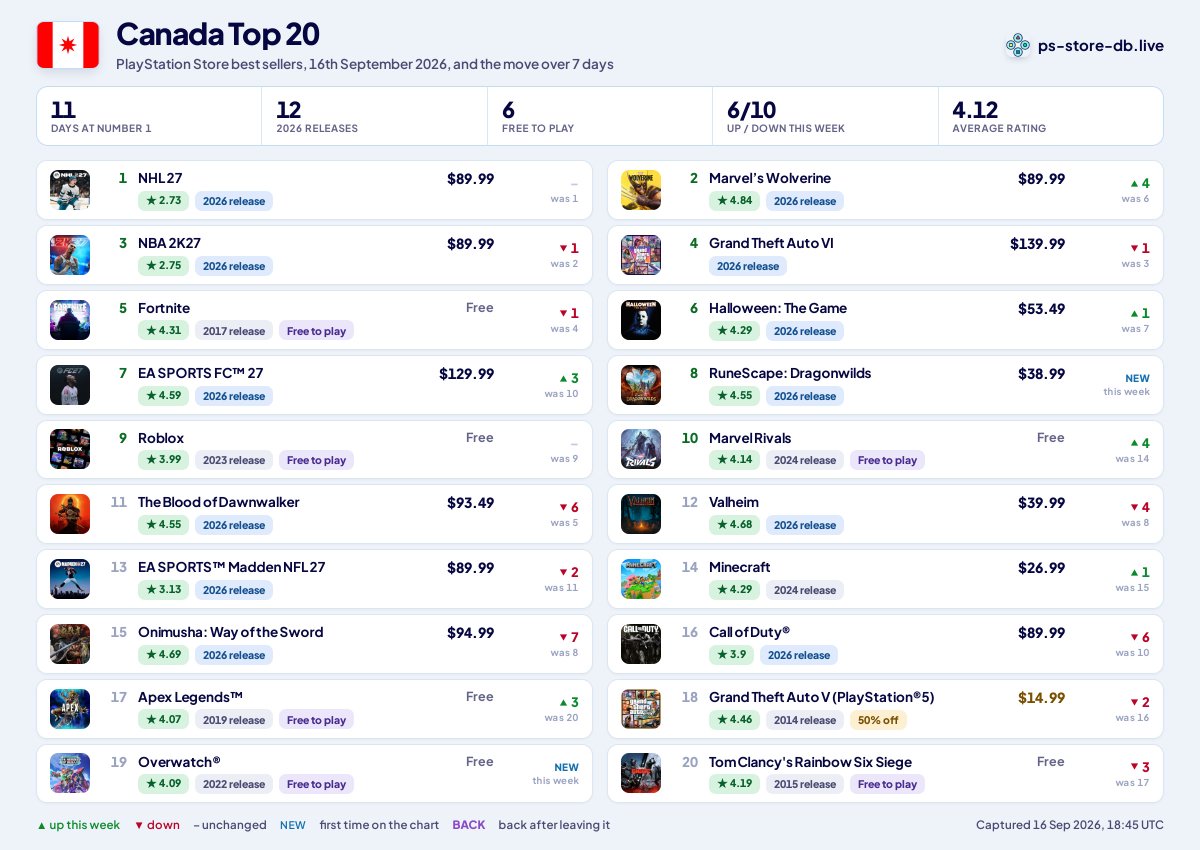Click the Days at Number 1 stat
This screenshot has height=850, width=1200.
pos(149,116)
